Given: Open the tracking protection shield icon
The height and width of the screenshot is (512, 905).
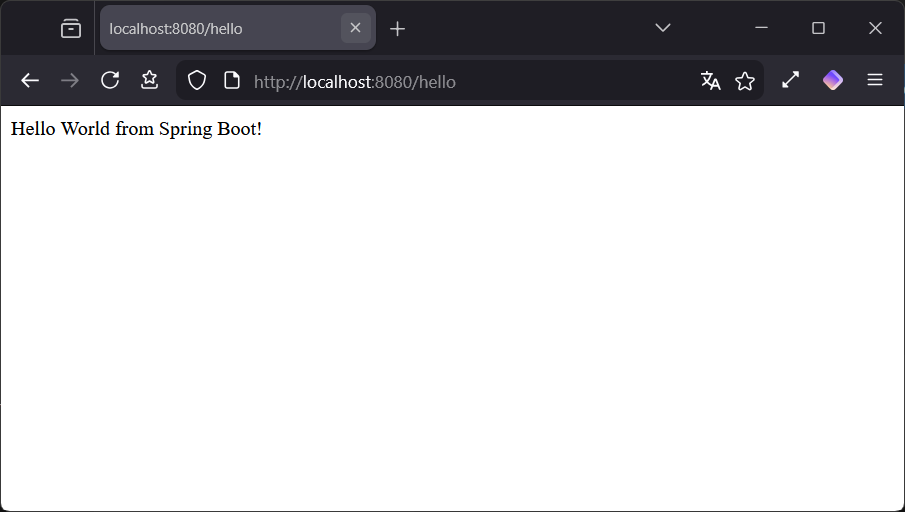Looking at the screenshot, I should tap(197, 80).
